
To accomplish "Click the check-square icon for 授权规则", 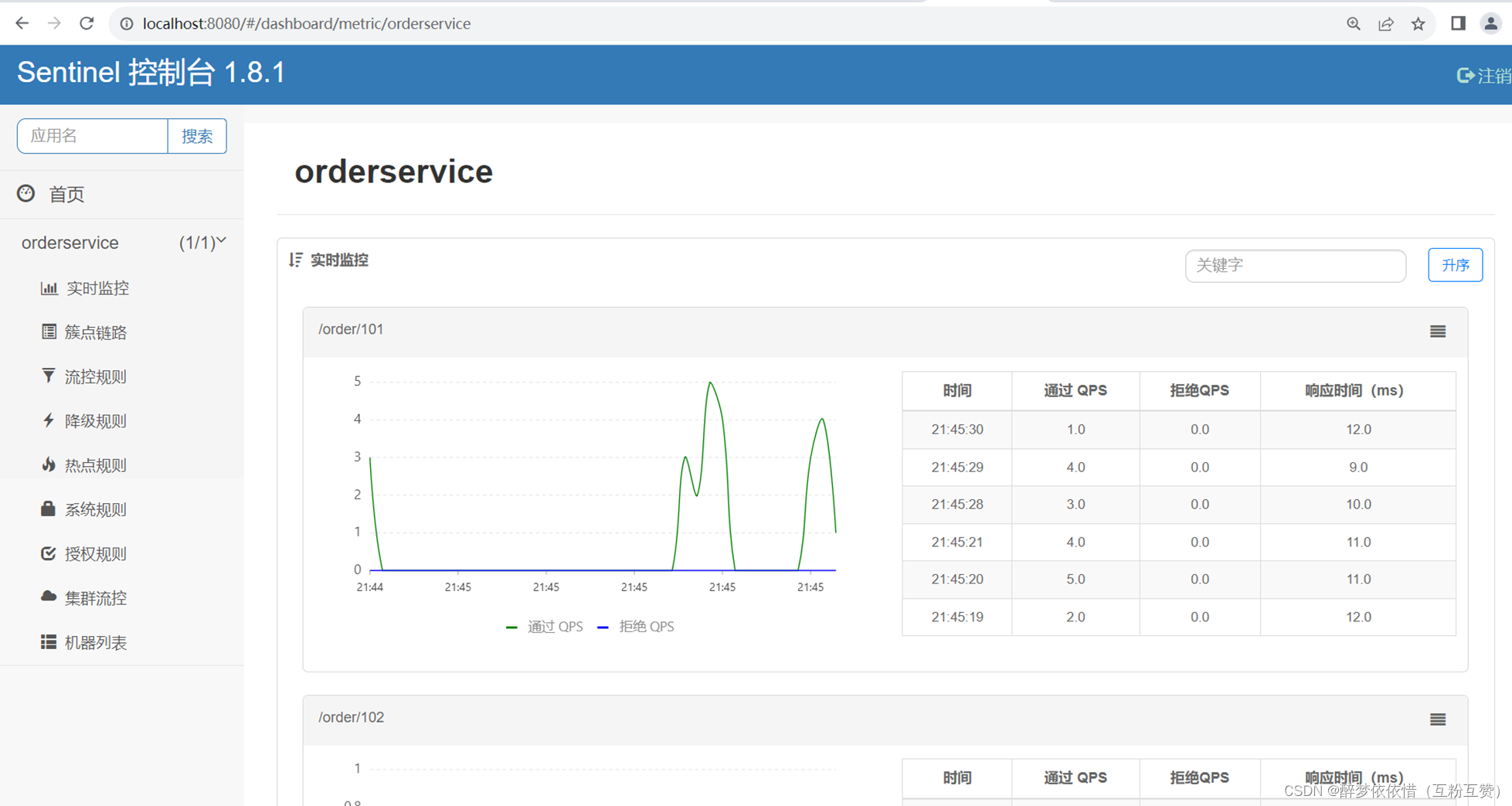I will (x=48, y=553).
